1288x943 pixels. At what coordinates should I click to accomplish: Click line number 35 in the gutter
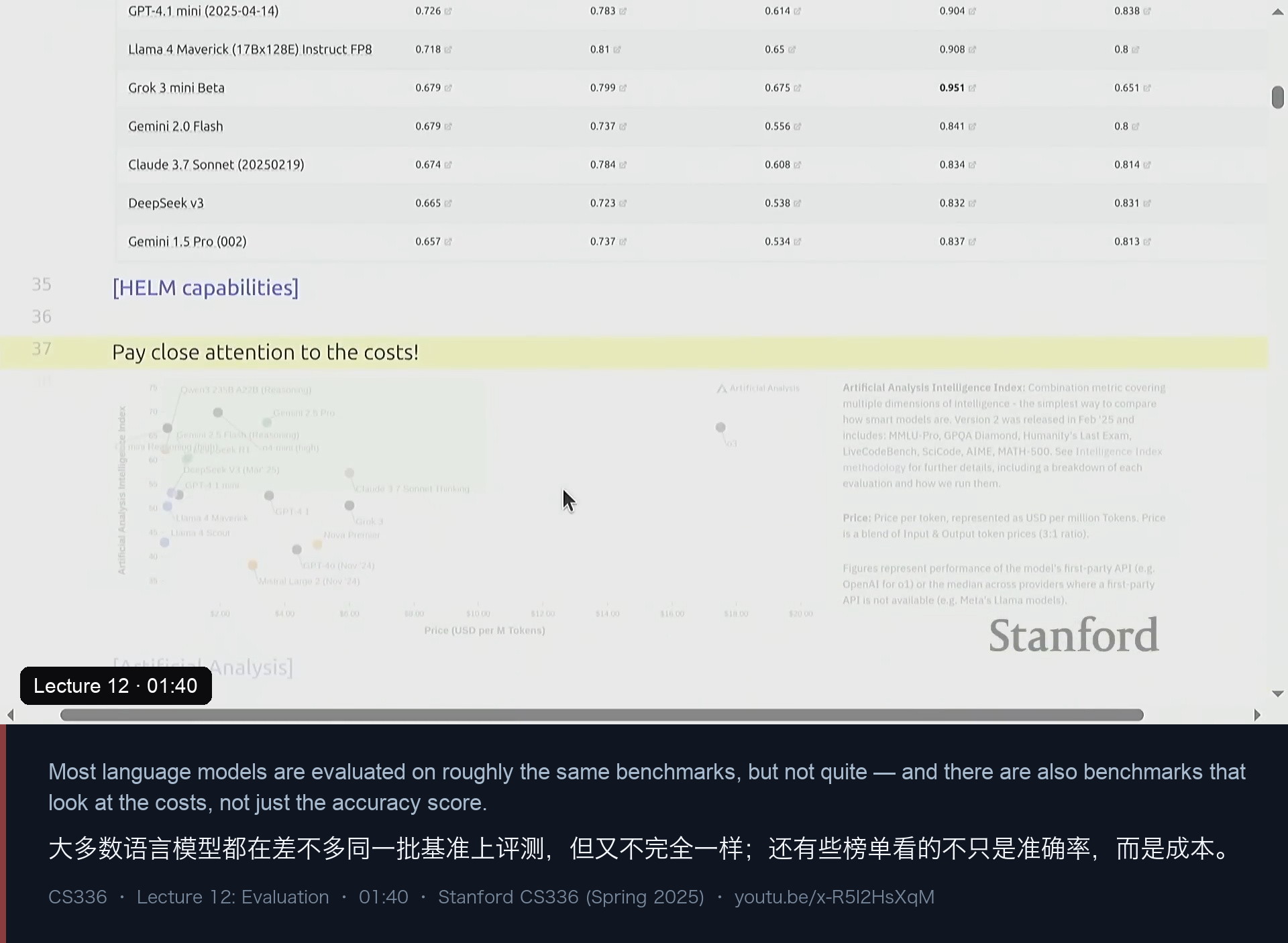pyautogui.click(x=42, y=284)
